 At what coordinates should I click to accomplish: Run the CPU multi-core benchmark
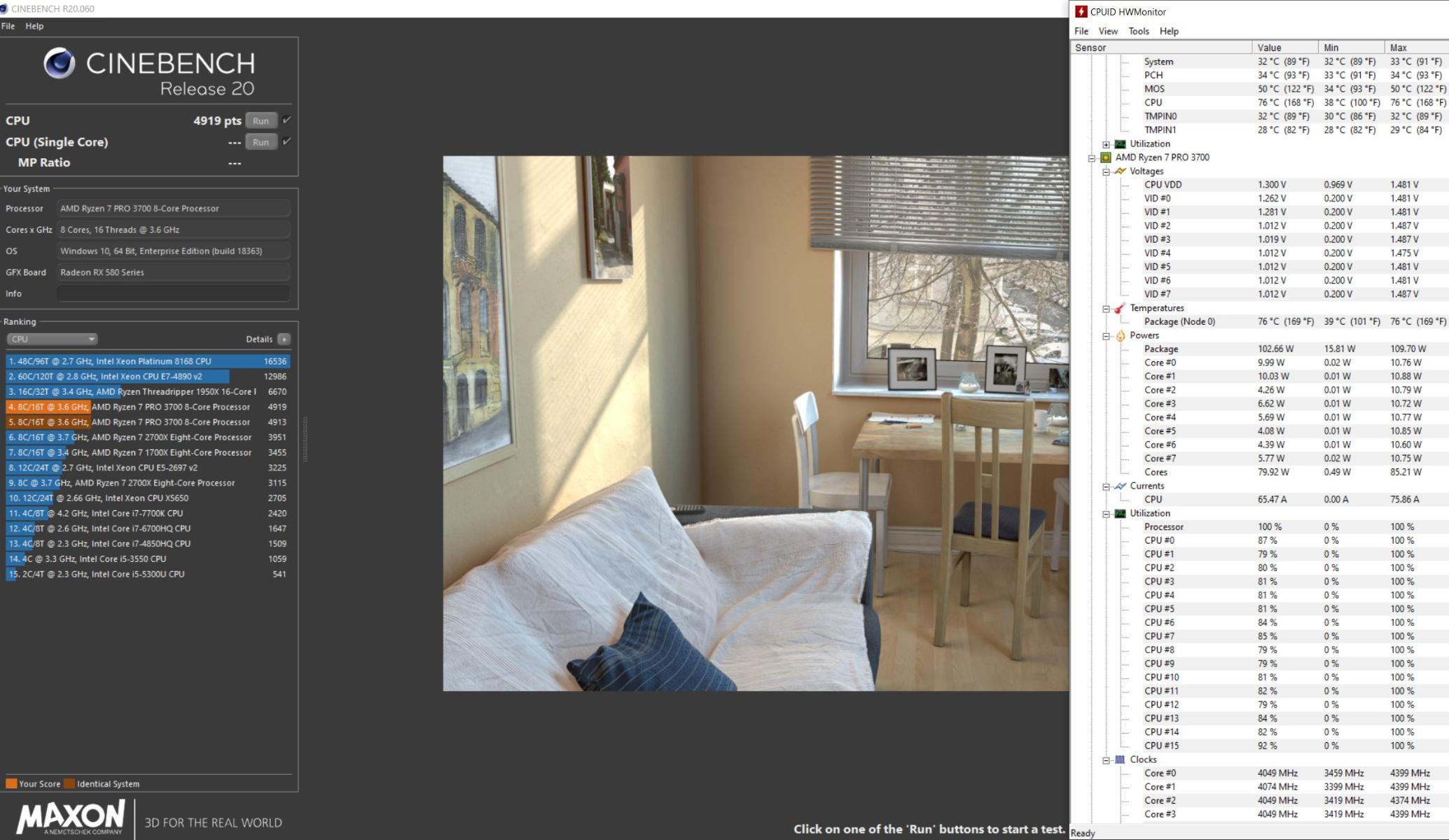tap(261, 121)
